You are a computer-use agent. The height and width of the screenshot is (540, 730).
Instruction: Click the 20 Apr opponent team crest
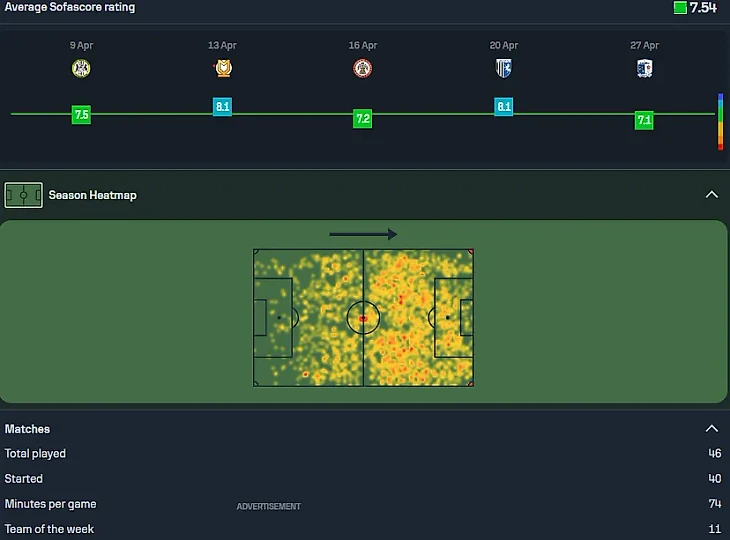(504, 68)
